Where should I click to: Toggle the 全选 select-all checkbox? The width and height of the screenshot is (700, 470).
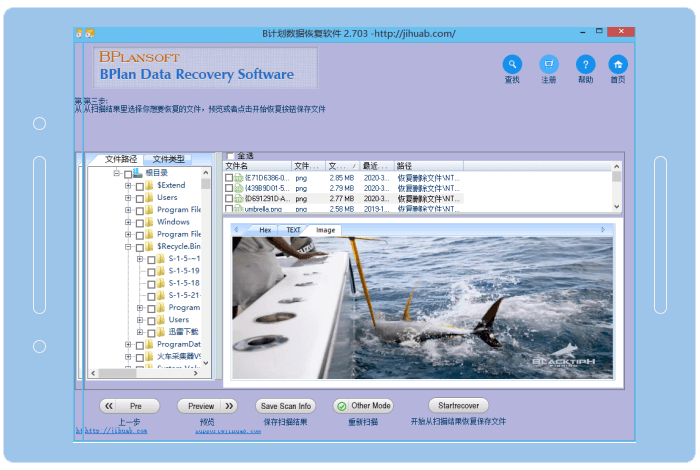click(x=232, y=156)
